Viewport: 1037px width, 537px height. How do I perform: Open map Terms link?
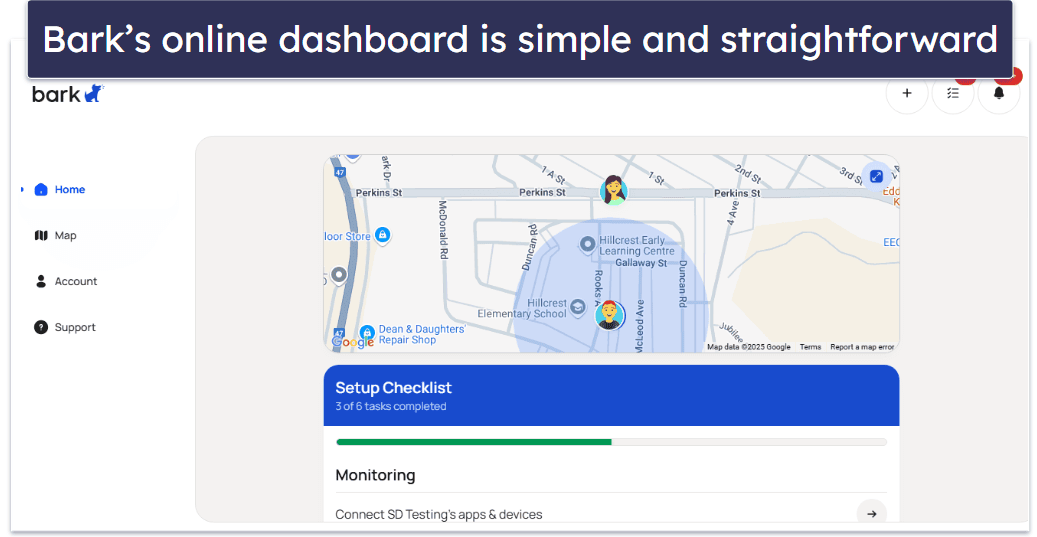[x=810, y=347]
